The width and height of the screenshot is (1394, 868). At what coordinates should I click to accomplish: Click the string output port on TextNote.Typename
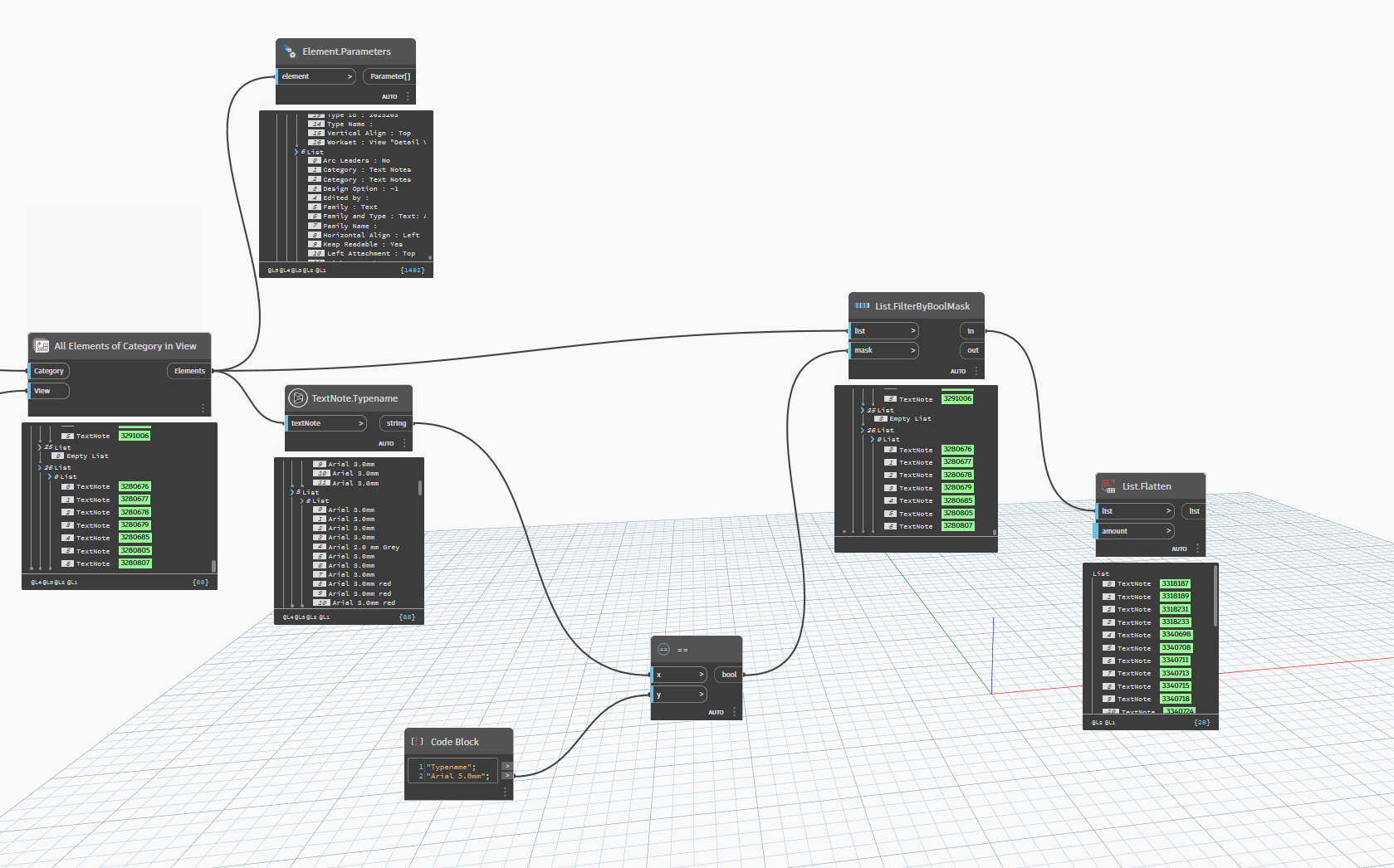point(396,423)
